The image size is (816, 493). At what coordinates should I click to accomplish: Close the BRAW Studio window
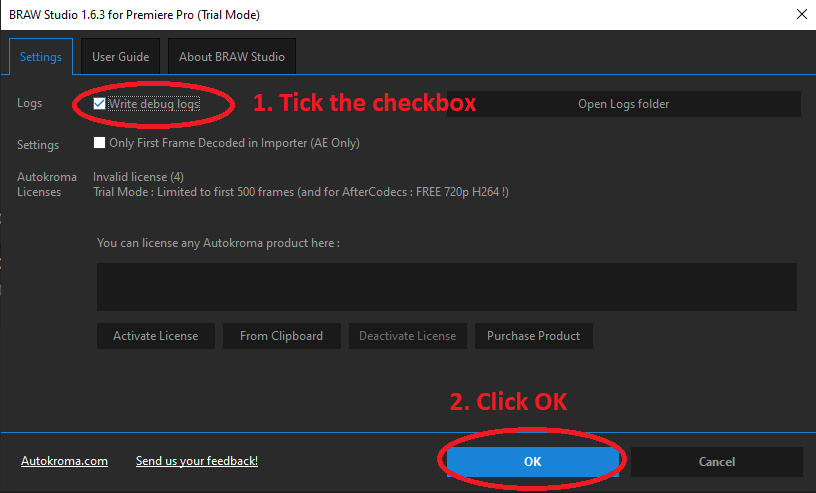[802, 15]
